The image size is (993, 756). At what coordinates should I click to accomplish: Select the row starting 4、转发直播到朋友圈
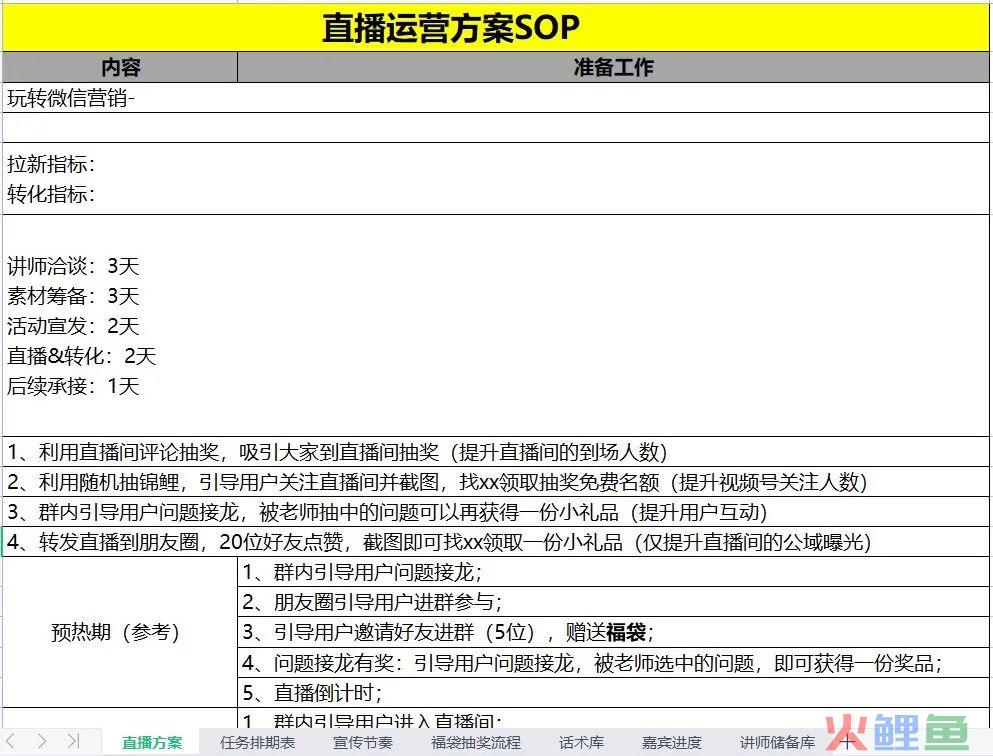point(496,542)
